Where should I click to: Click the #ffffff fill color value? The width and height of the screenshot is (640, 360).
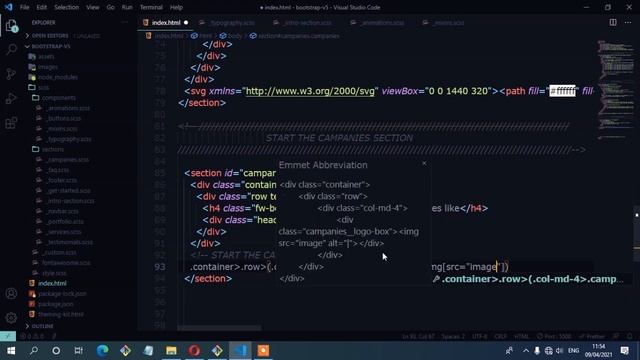[x=562, y=91]
